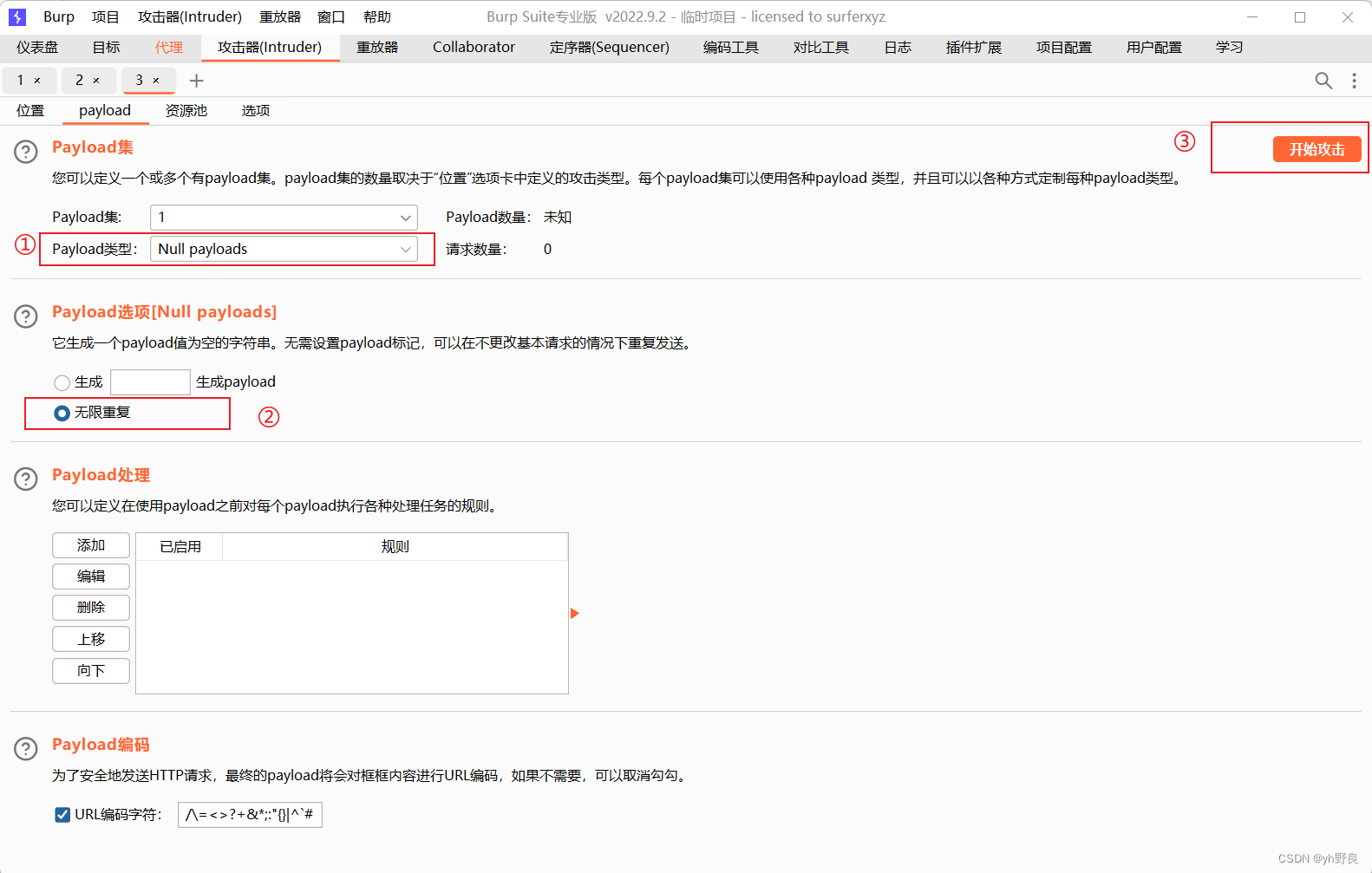This screenshot has width=1372, height=873.
Task: Open the 窗口 menu
Action: pos(331,16)
